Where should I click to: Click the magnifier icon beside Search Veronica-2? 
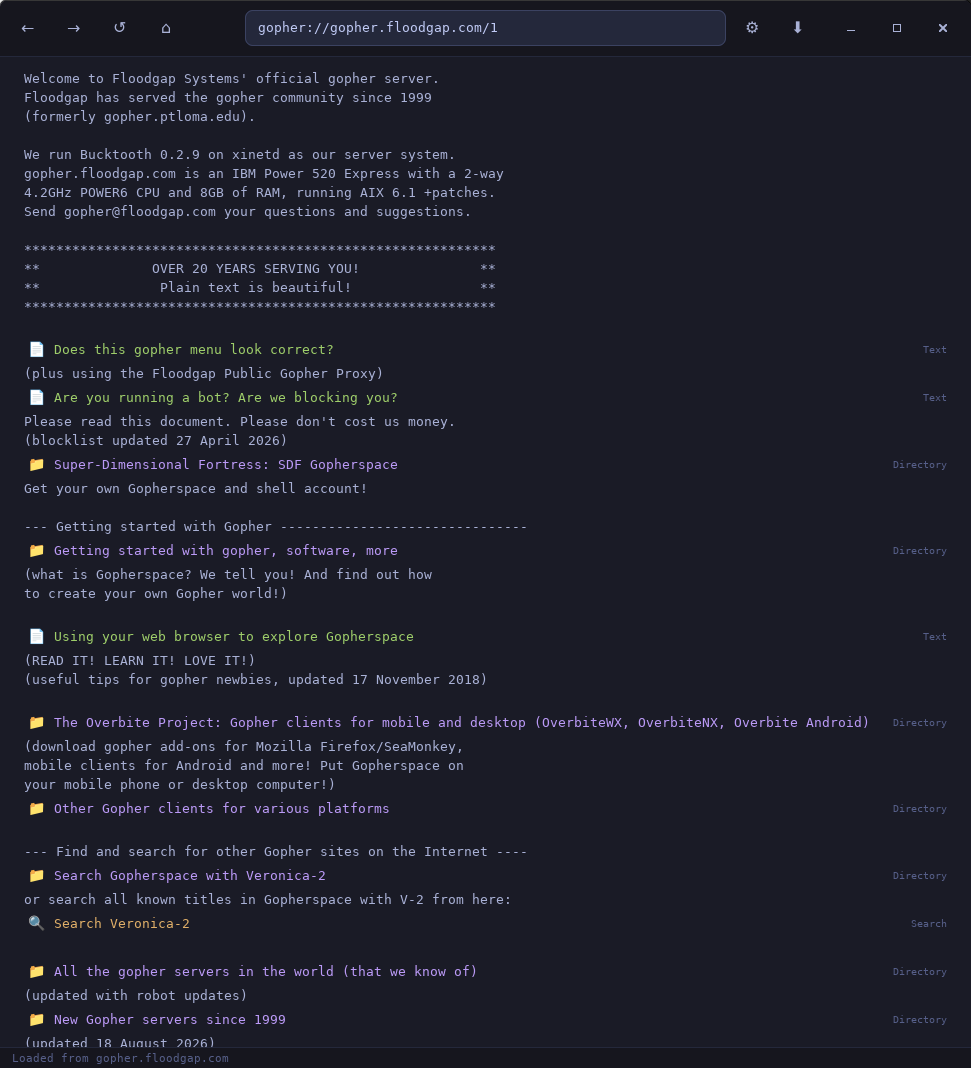(37, 923)
